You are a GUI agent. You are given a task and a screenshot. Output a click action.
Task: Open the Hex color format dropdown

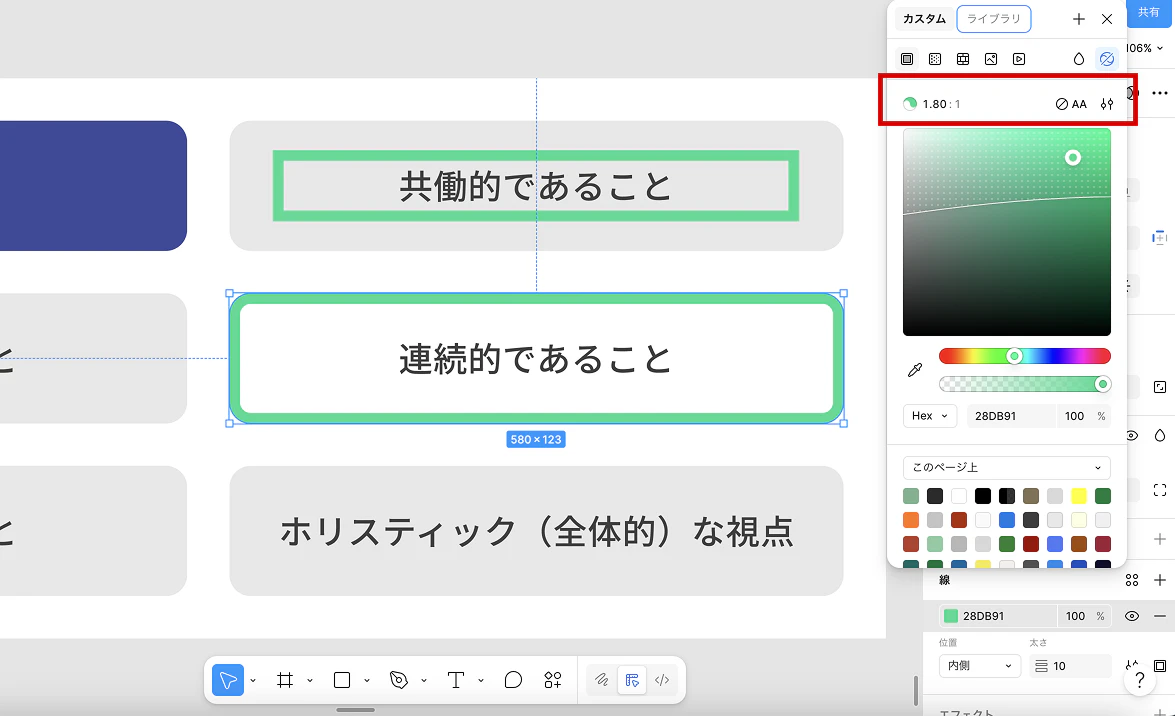[930, 416]
